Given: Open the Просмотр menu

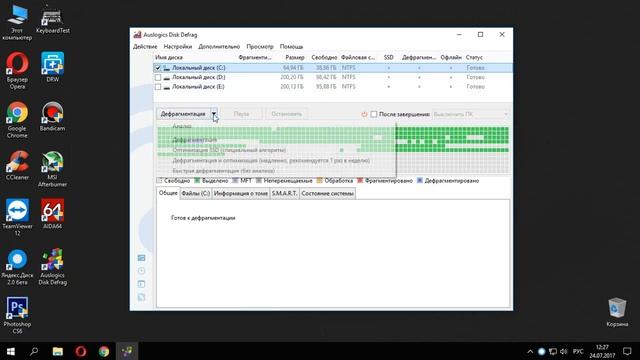Looking at the screenshot, I should [x=260, y=47].
